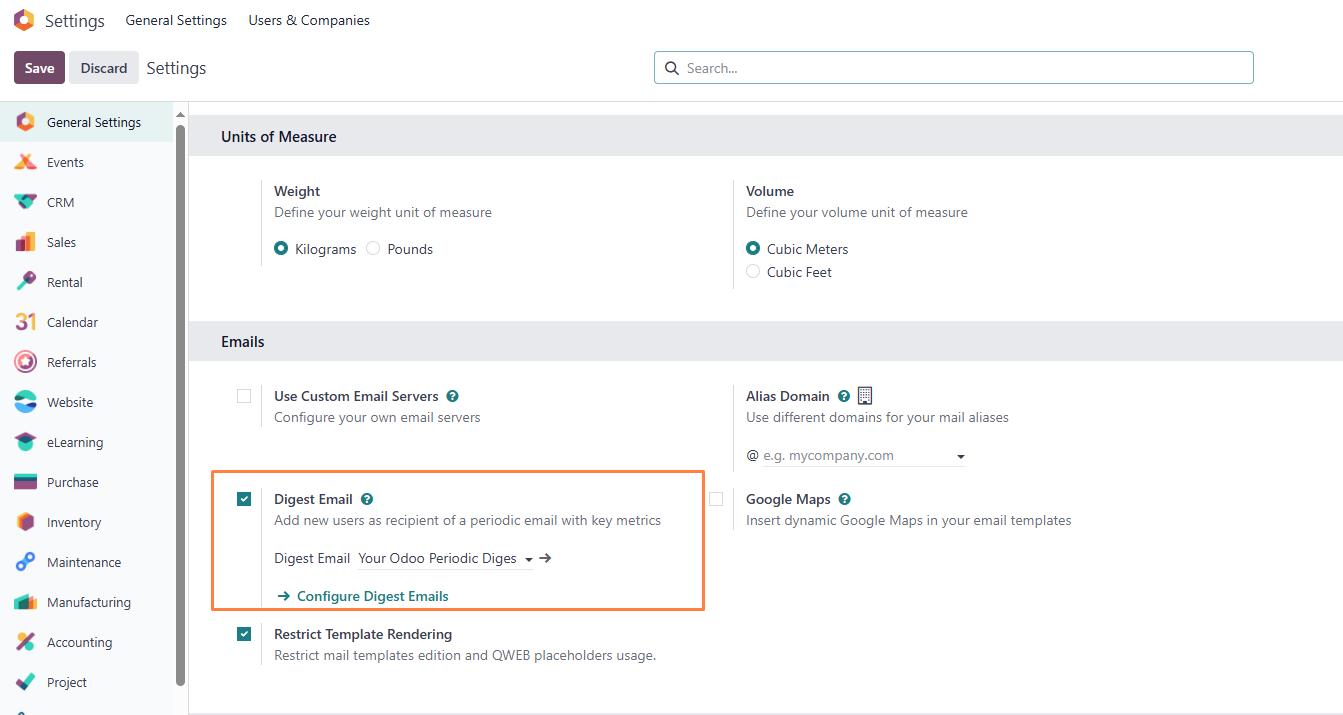Click help icon next to Digest Email
1343x715 pixels.
click(367, 499)
